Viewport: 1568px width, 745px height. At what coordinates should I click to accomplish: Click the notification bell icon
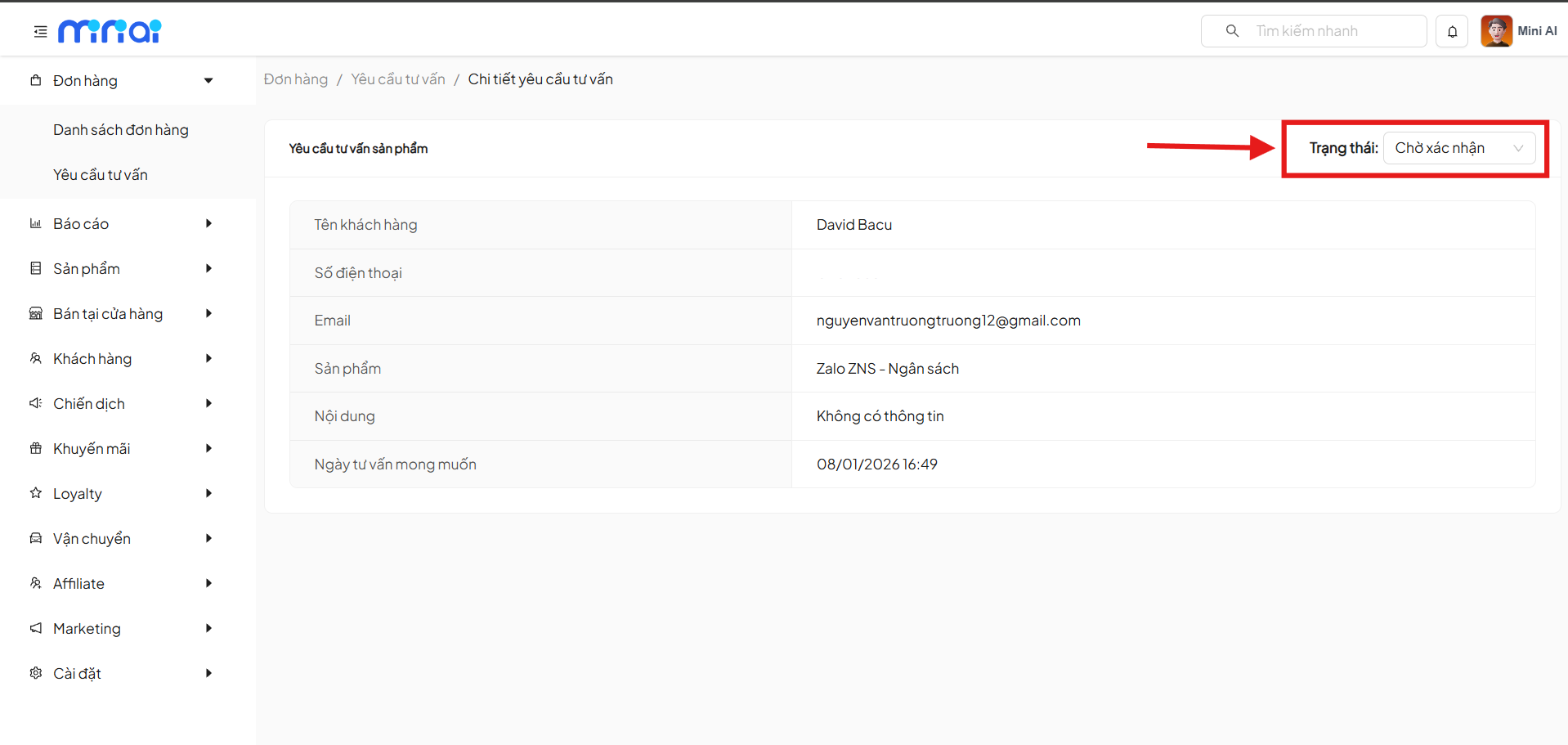tap(1452, 32)
